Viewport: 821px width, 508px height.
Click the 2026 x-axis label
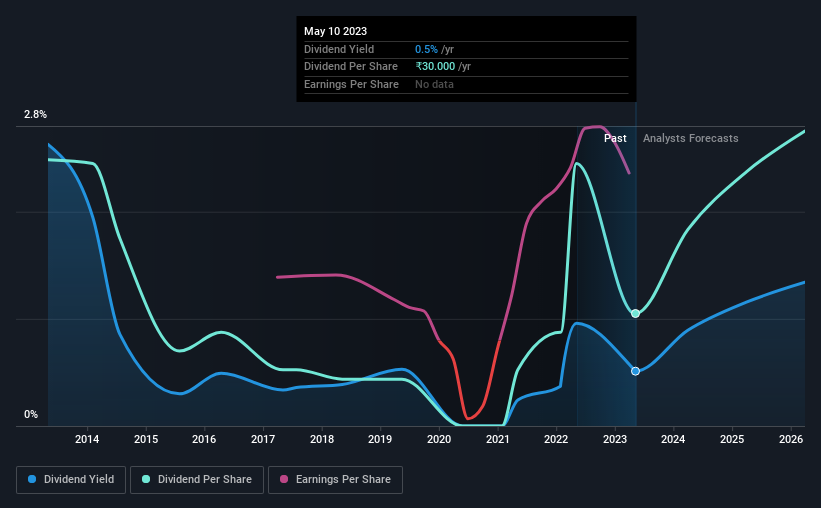(x=791, y=439)
